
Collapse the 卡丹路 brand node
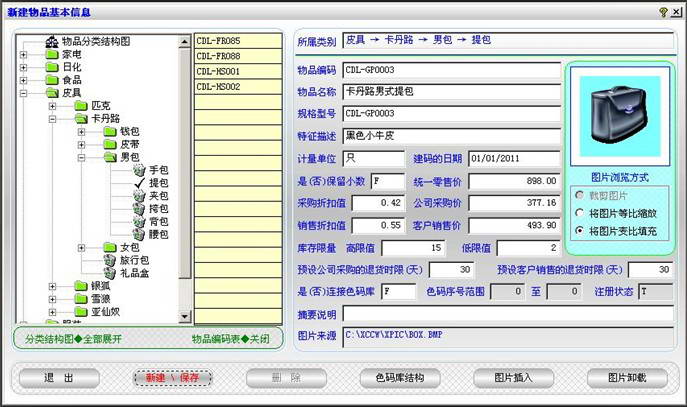pos(53,119)
